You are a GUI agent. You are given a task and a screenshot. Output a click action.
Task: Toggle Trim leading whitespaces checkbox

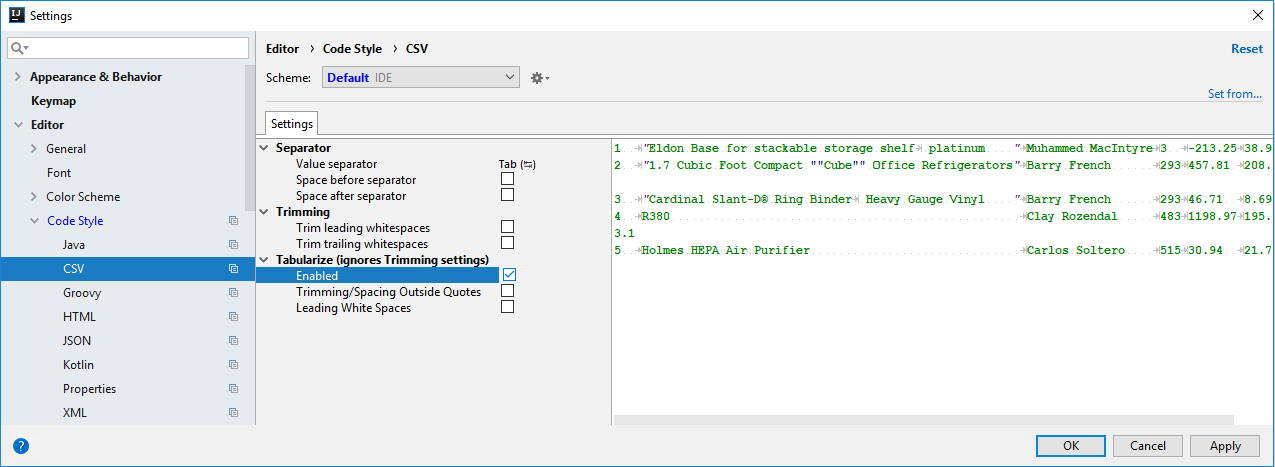click(x=508, y=227)
